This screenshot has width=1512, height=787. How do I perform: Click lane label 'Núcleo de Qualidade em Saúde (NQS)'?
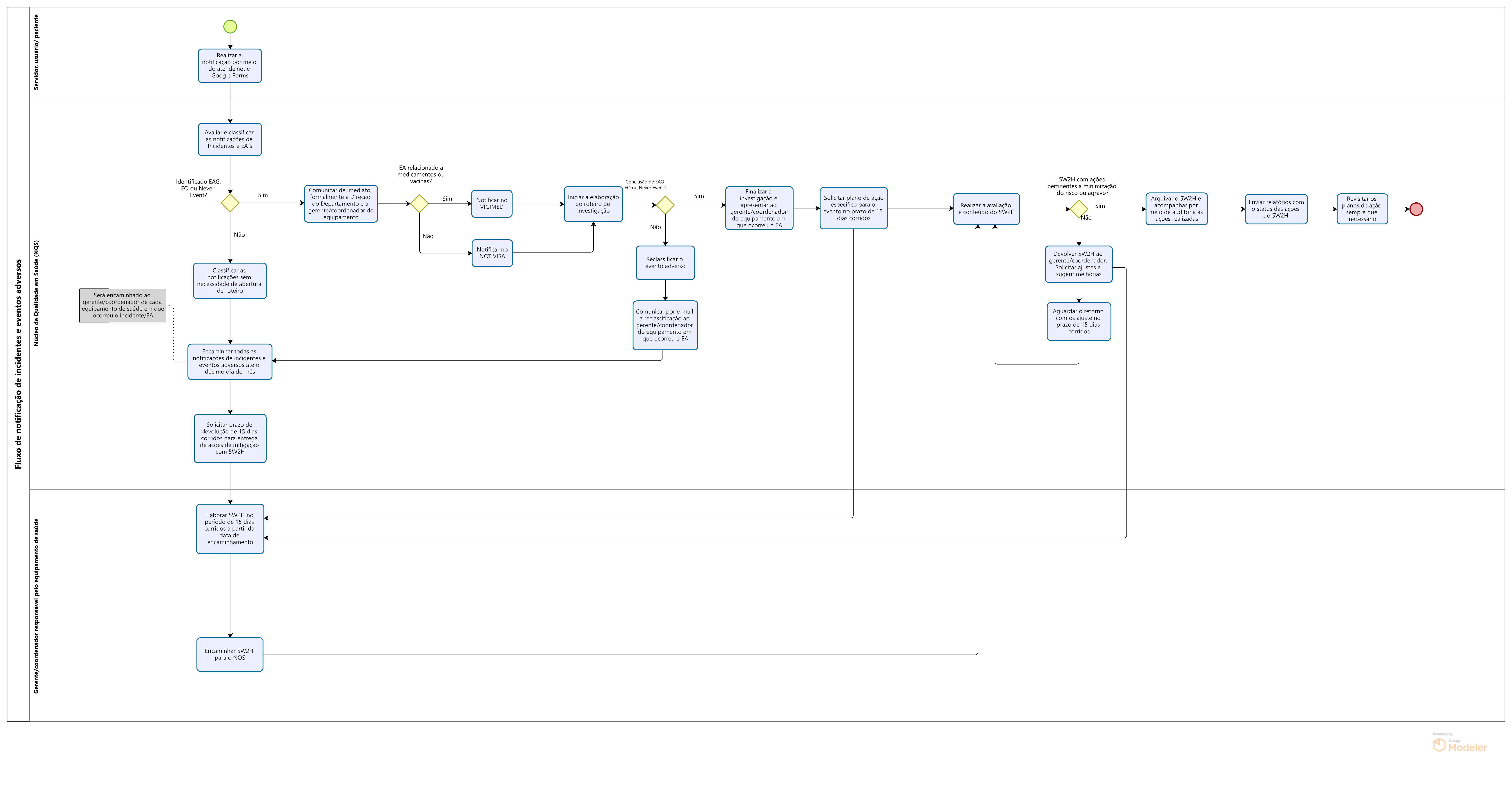(36, 293)
